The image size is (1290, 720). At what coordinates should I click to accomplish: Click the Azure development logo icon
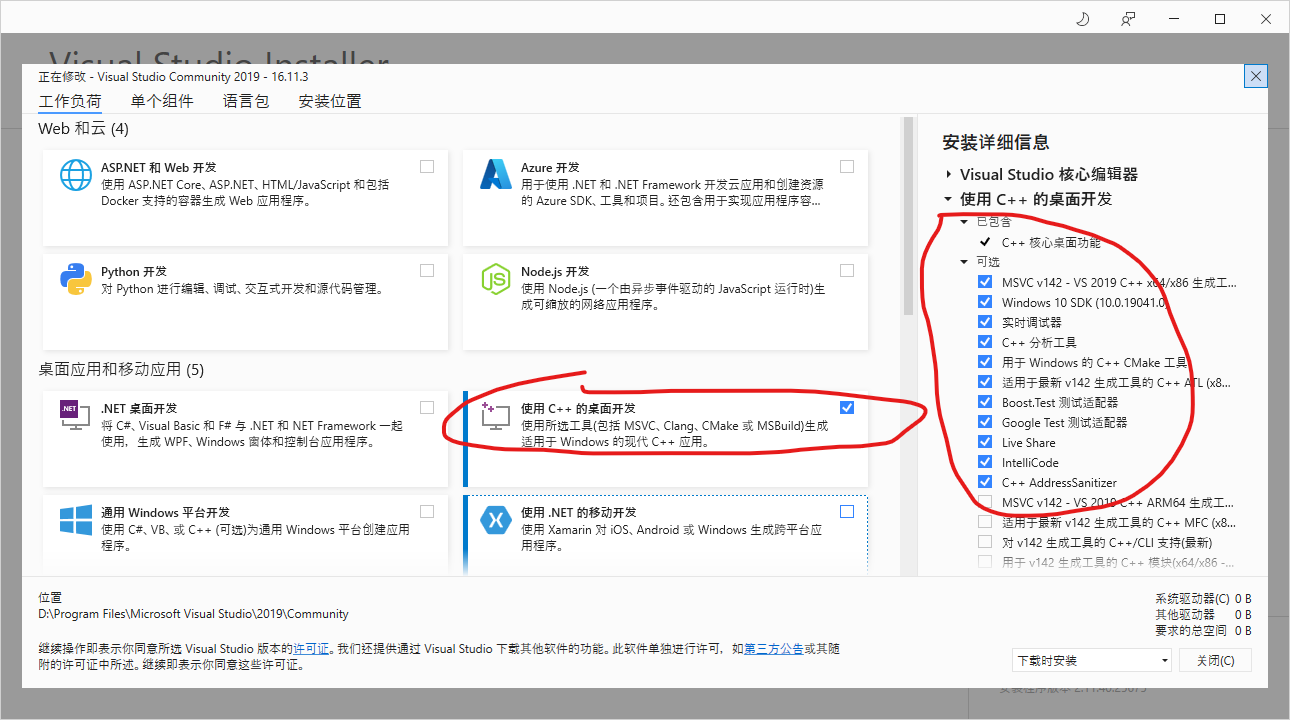click(496, 175)
